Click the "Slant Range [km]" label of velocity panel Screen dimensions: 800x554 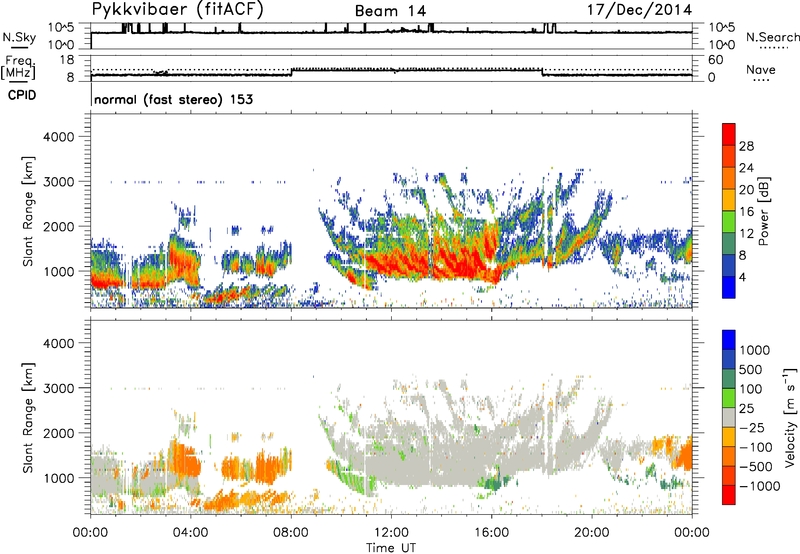28,418
